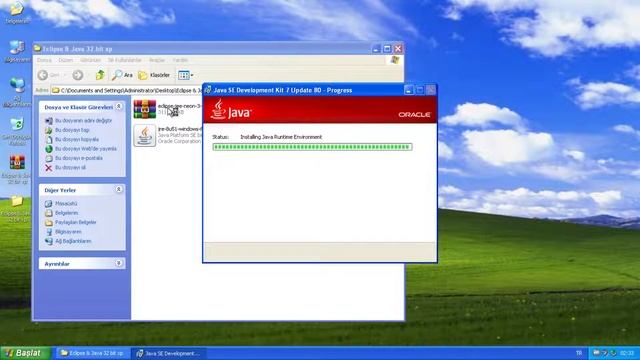Click the red X delete icon
This screenshot has height=360, width=640.
coord(49,168)
